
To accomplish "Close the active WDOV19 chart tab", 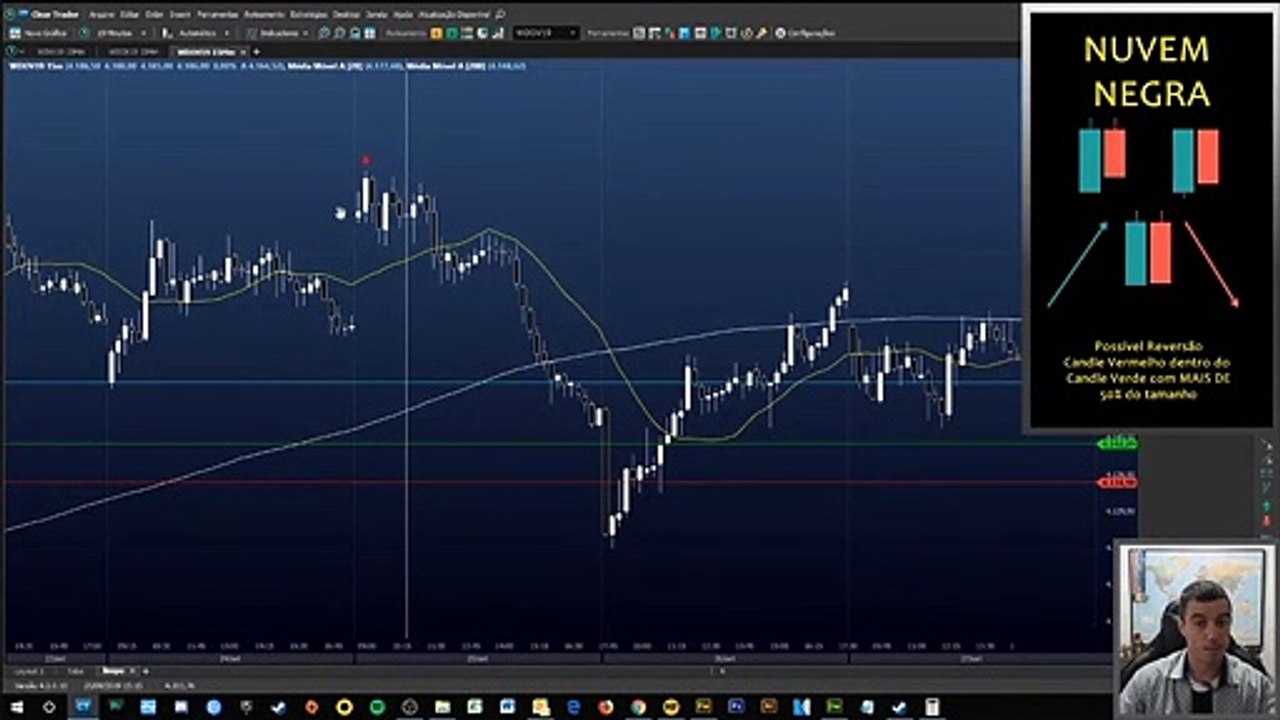I will (x=242, y=52).
